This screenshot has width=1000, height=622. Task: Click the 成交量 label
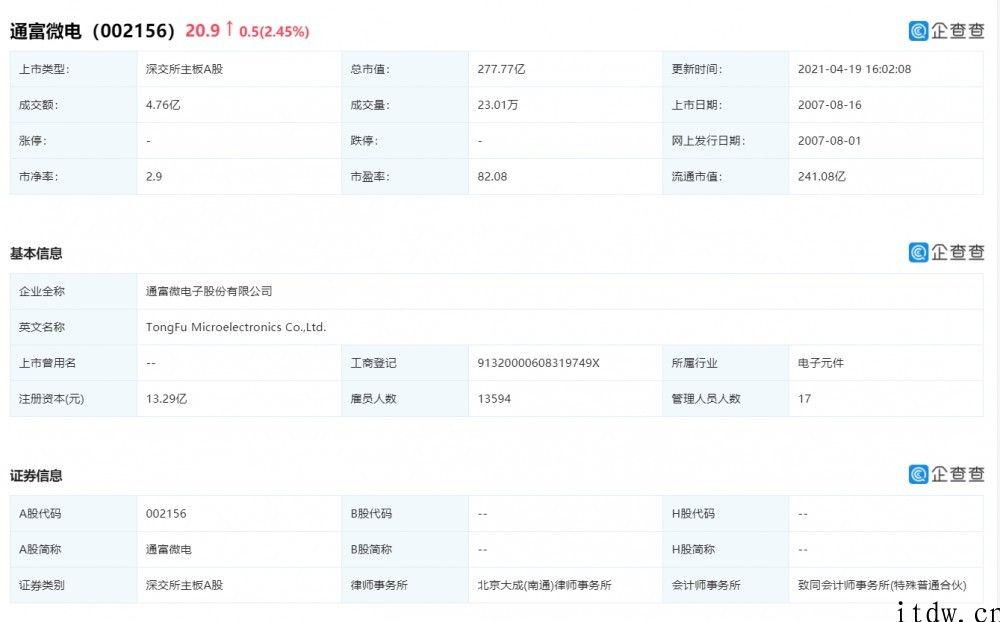pos(370,105)
